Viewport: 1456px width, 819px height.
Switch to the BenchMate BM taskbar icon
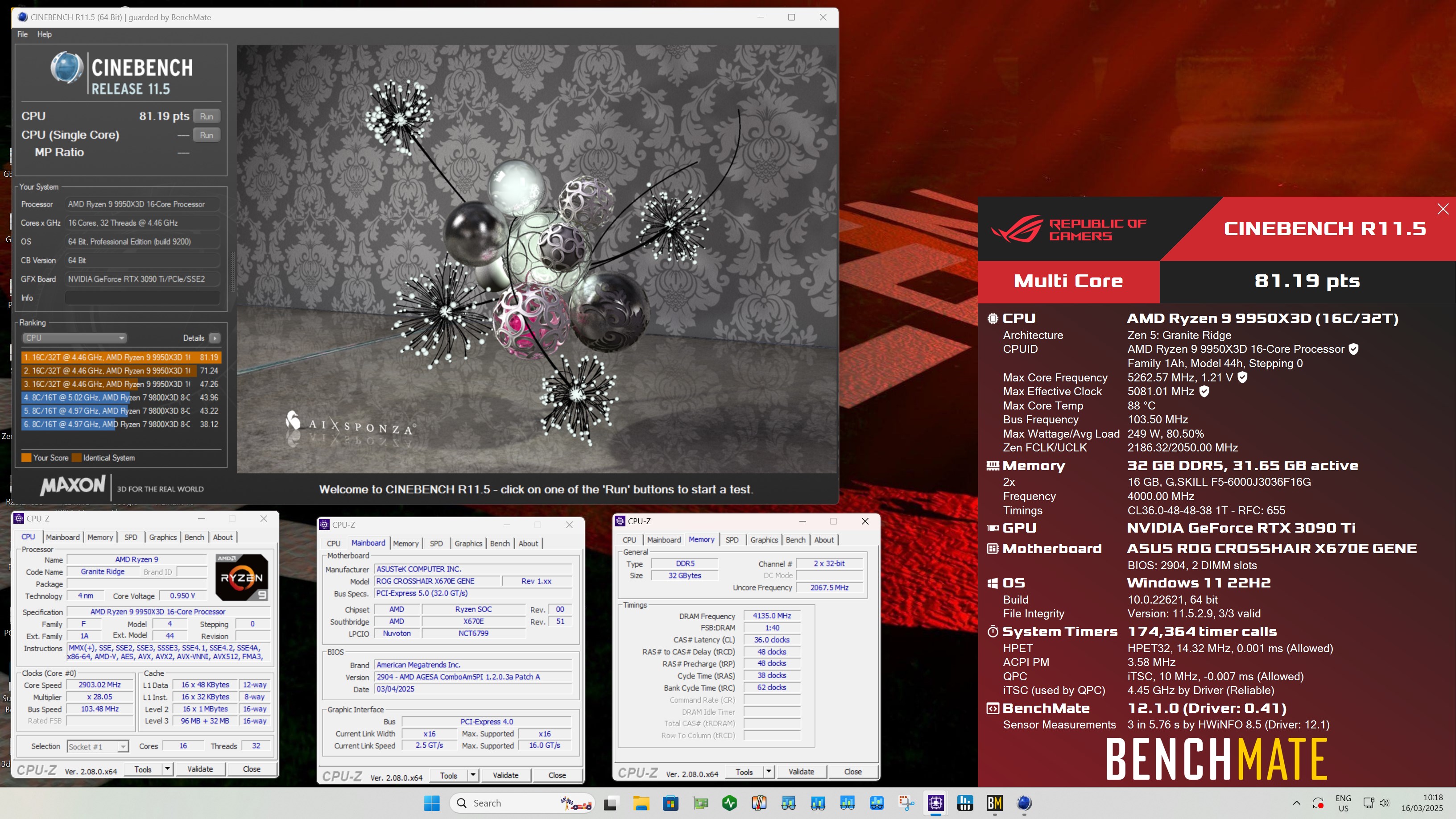coord(995,802)
